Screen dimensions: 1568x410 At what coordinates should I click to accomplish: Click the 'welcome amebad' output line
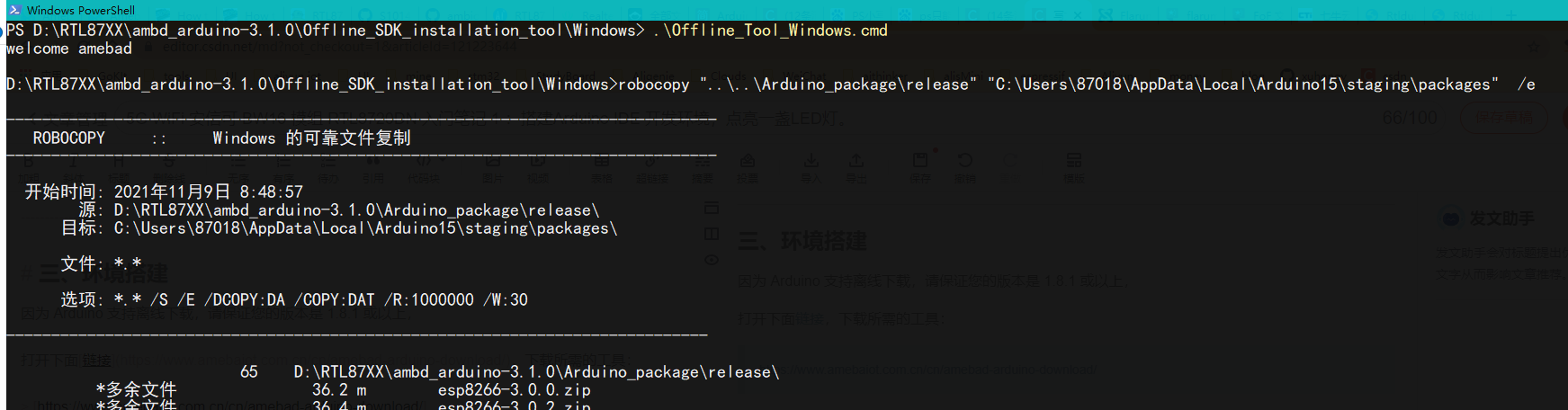click(69, 49)
